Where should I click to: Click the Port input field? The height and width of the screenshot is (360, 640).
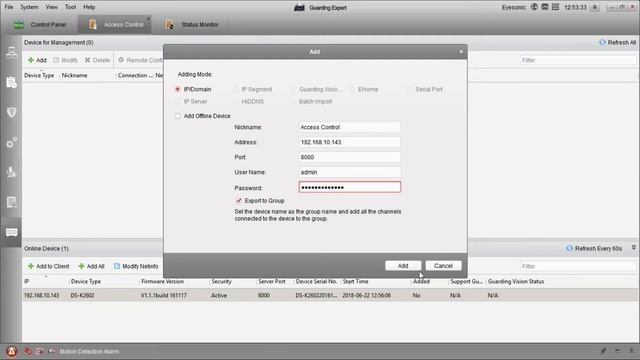[x=349, y=157]
